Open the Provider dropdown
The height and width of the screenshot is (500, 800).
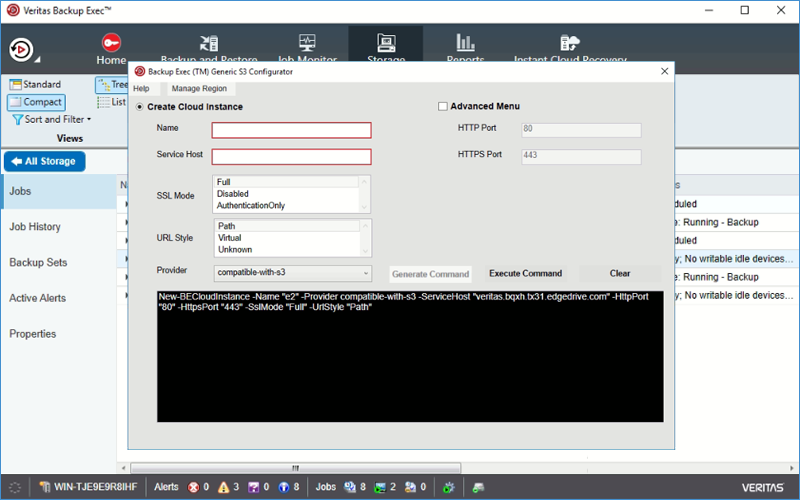pyautogui.click(x=292, y=273)
